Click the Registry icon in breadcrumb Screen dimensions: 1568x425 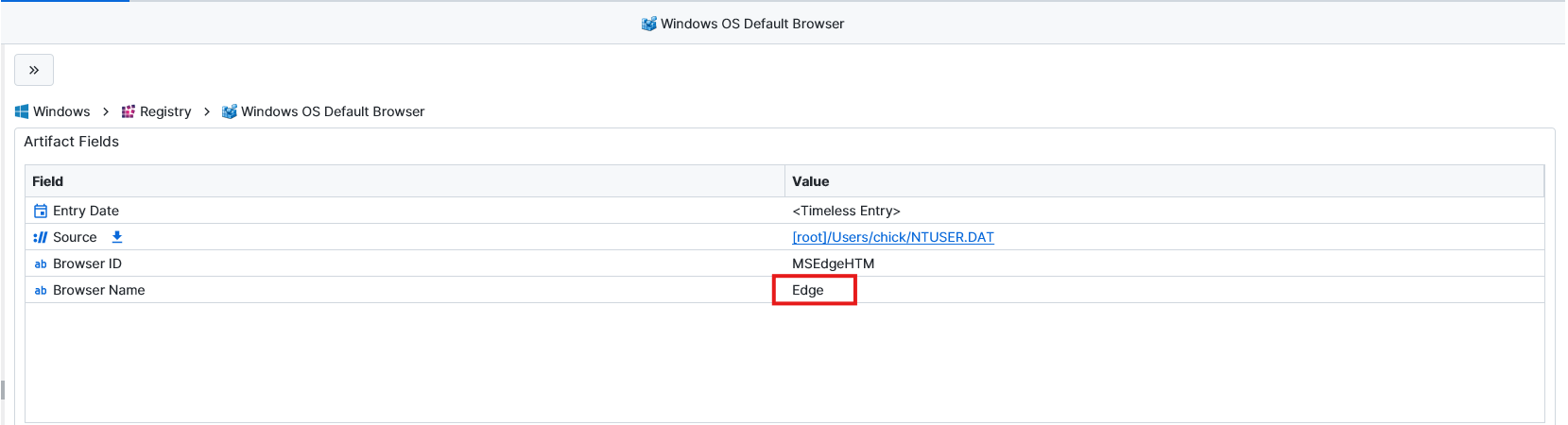[x=129, y=111]
